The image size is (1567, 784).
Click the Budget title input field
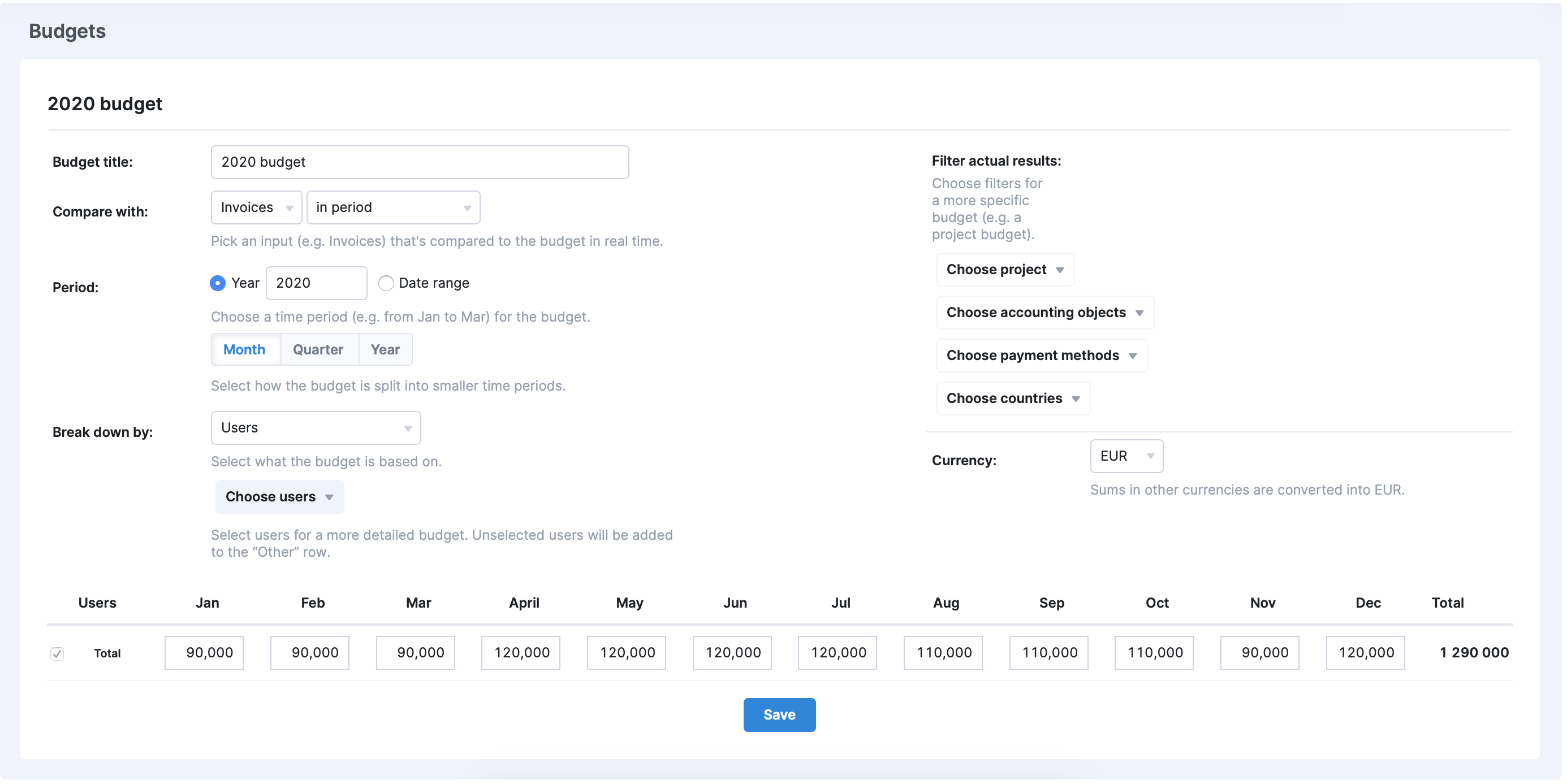click(x=420, y=162)
